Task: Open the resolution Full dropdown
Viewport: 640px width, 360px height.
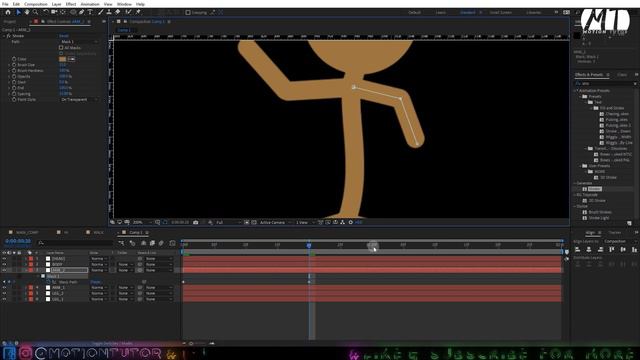Action: (x=227, y=222)
